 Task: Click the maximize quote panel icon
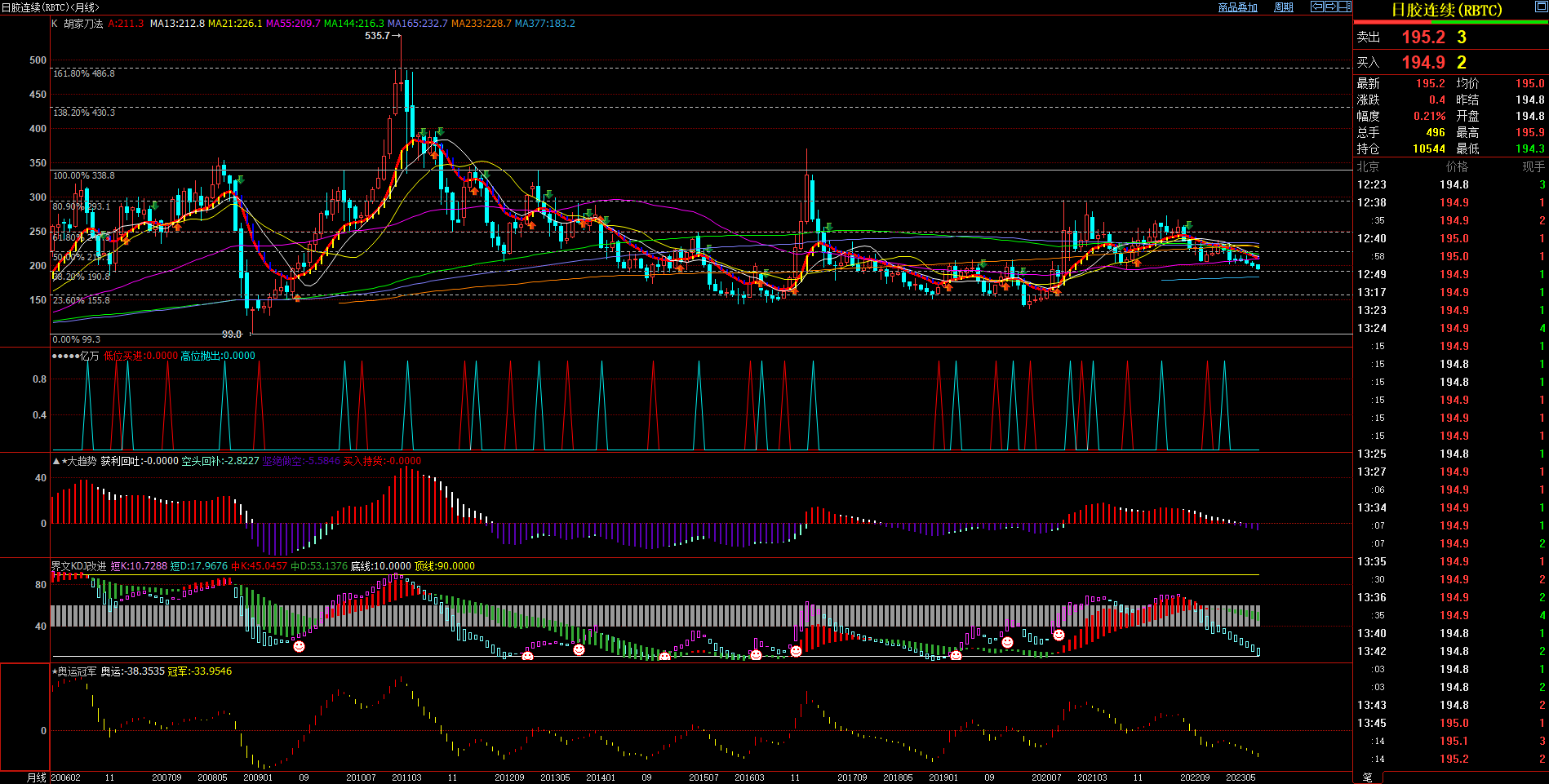pyautogui.click(x=1542, y=5)
